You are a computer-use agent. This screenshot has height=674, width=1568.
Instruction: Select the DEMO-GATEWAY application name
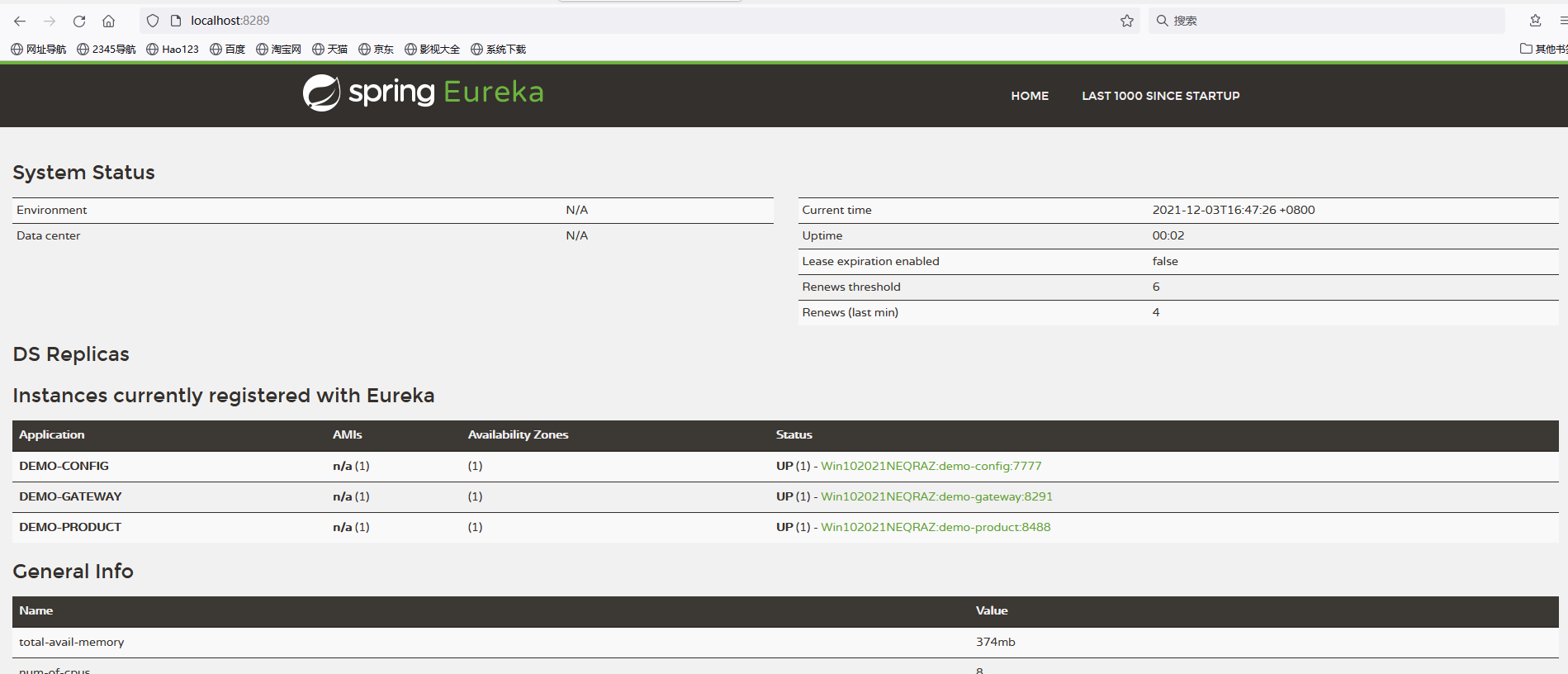[70, 496]
